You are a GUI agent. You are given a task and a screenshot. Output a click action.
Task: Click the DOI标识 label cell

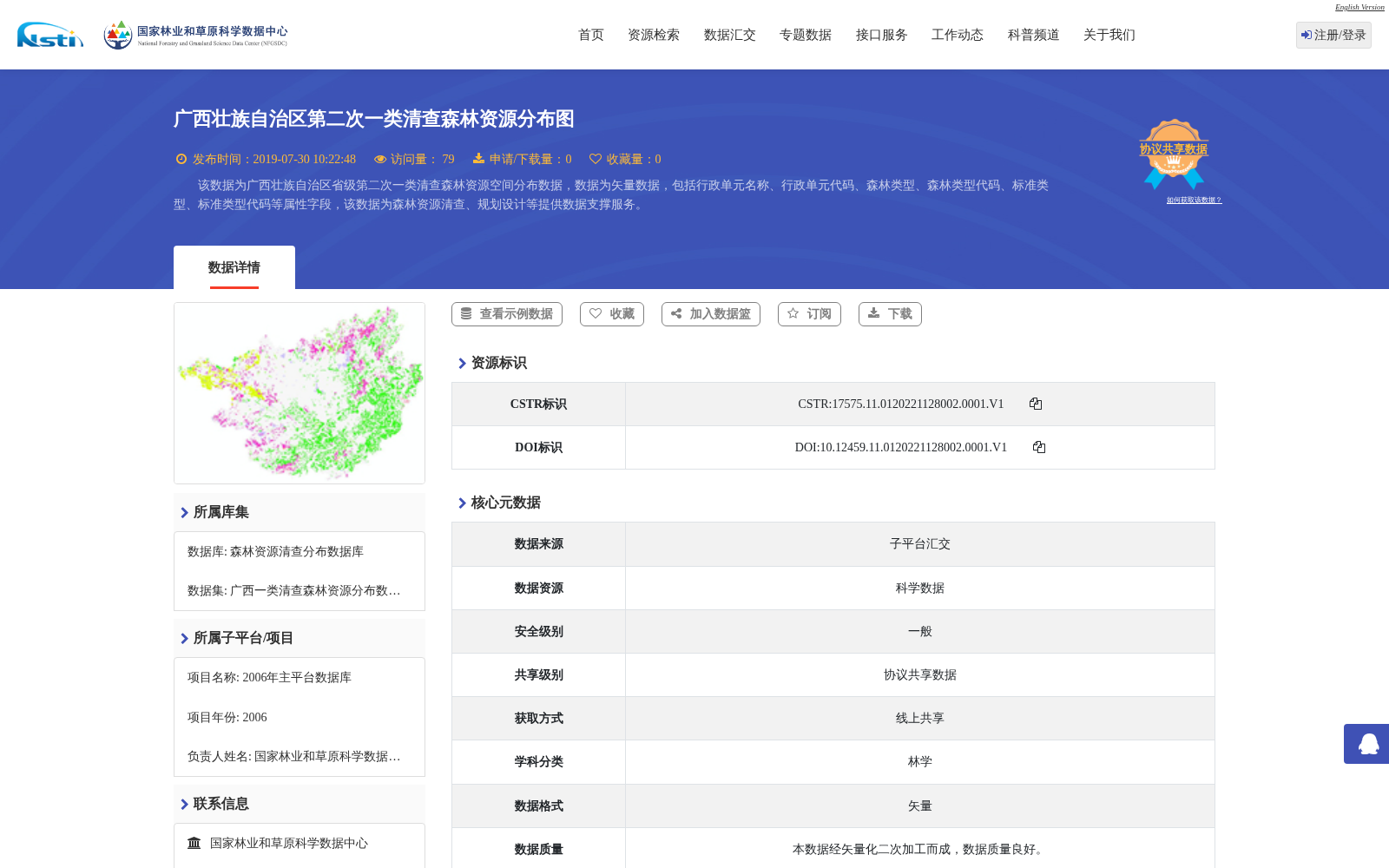pyautogui.click(x=538, y=447)
